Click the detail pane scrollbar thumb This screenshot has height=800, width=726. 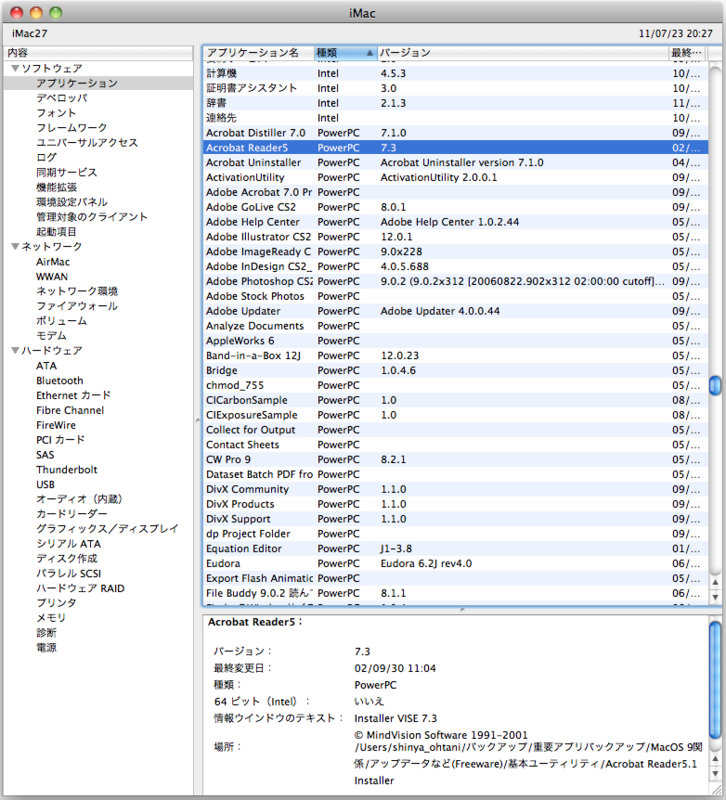click(715, 680)
